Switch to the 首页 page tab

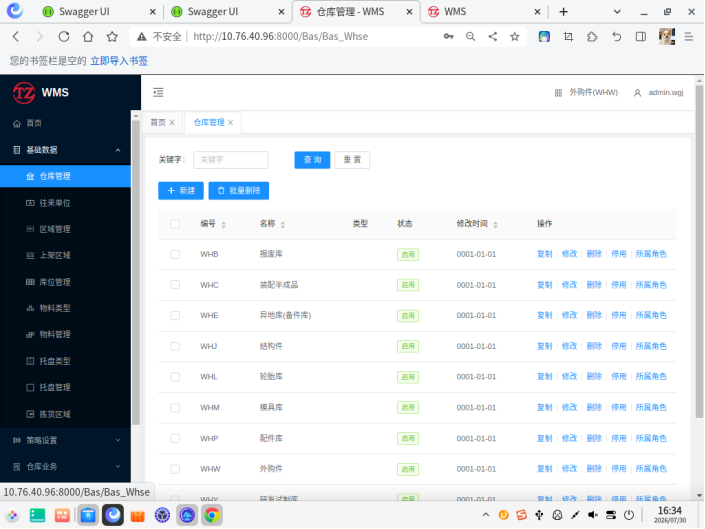pos(158,122)
